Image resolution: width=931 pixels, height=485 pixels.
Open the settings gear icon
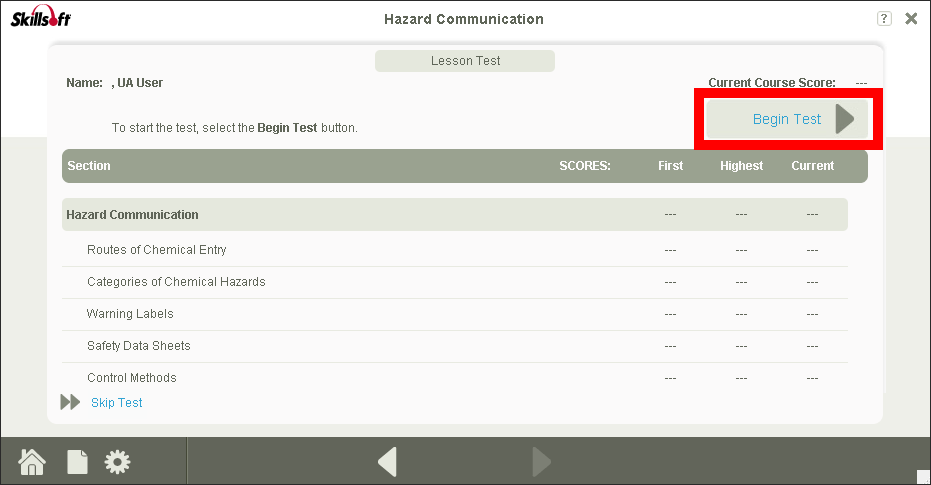[x=118, y=462]
